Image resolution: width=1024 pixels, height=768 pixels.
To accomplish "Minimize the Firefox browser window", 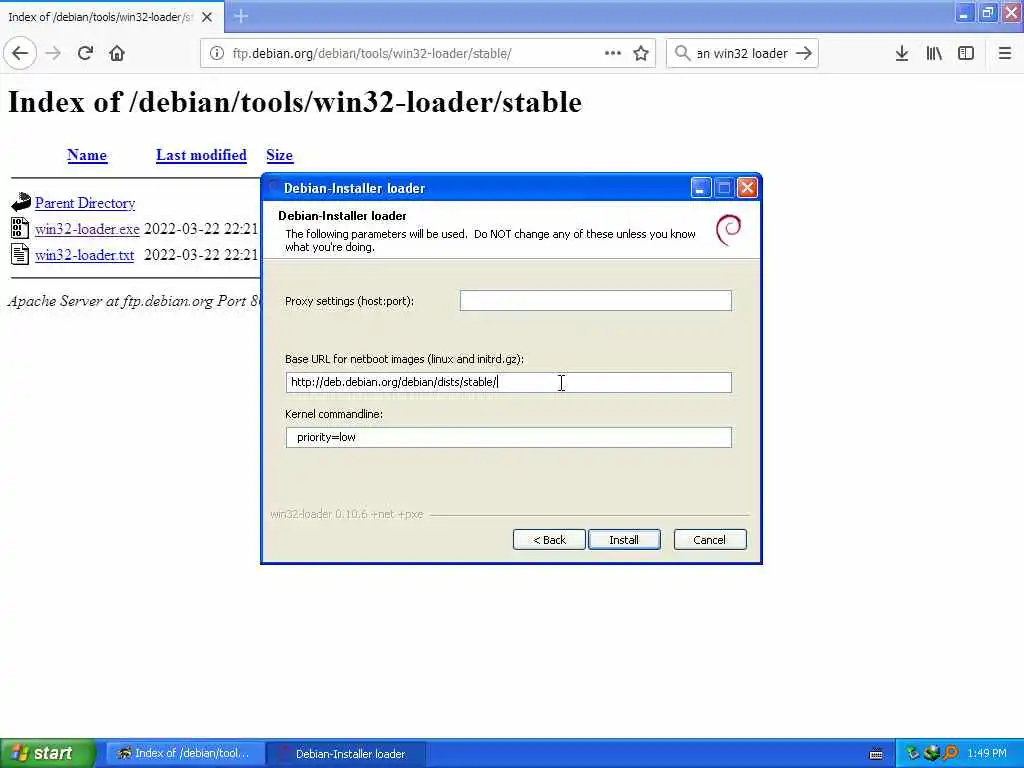I will click(964, 13).
